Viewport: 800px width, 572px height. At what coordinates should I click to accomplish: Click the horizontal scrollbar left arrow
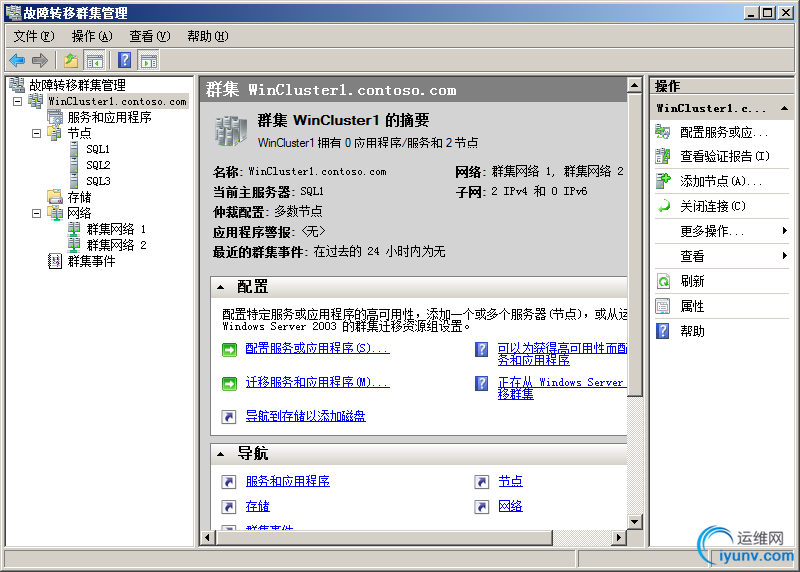pos(207,537)
